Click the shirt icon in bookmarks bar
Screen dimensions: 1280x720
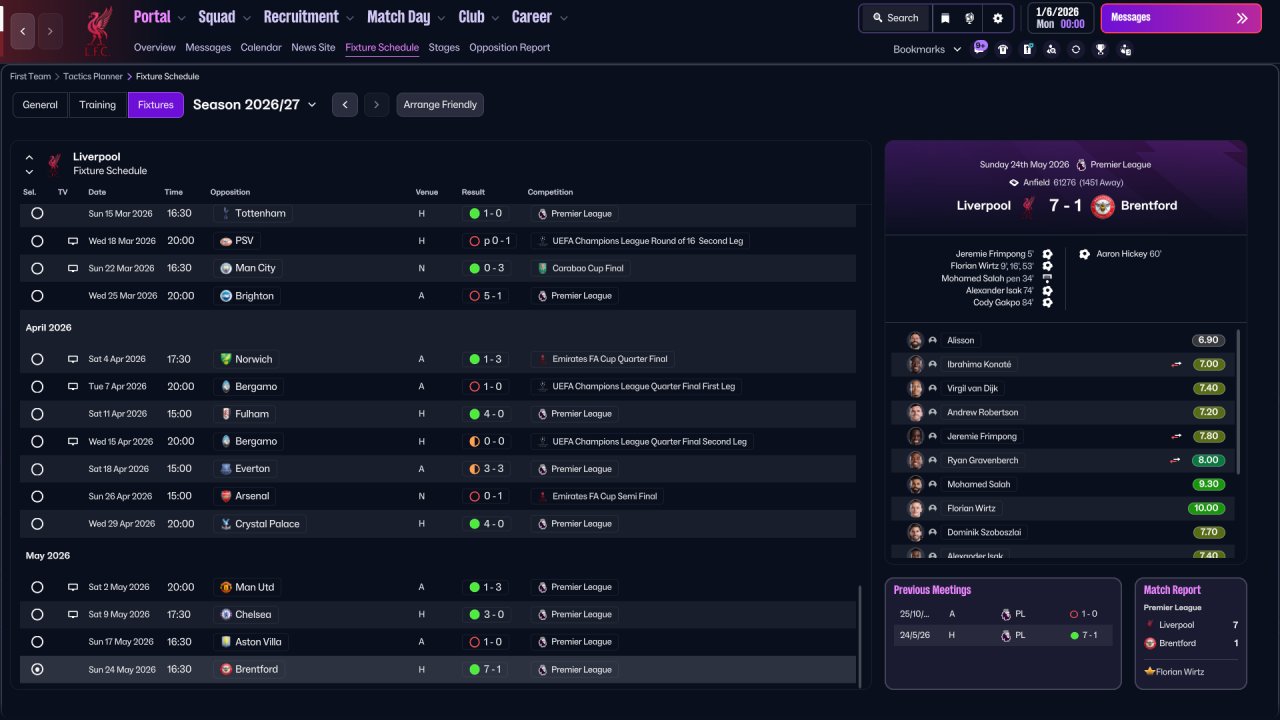1003,49
